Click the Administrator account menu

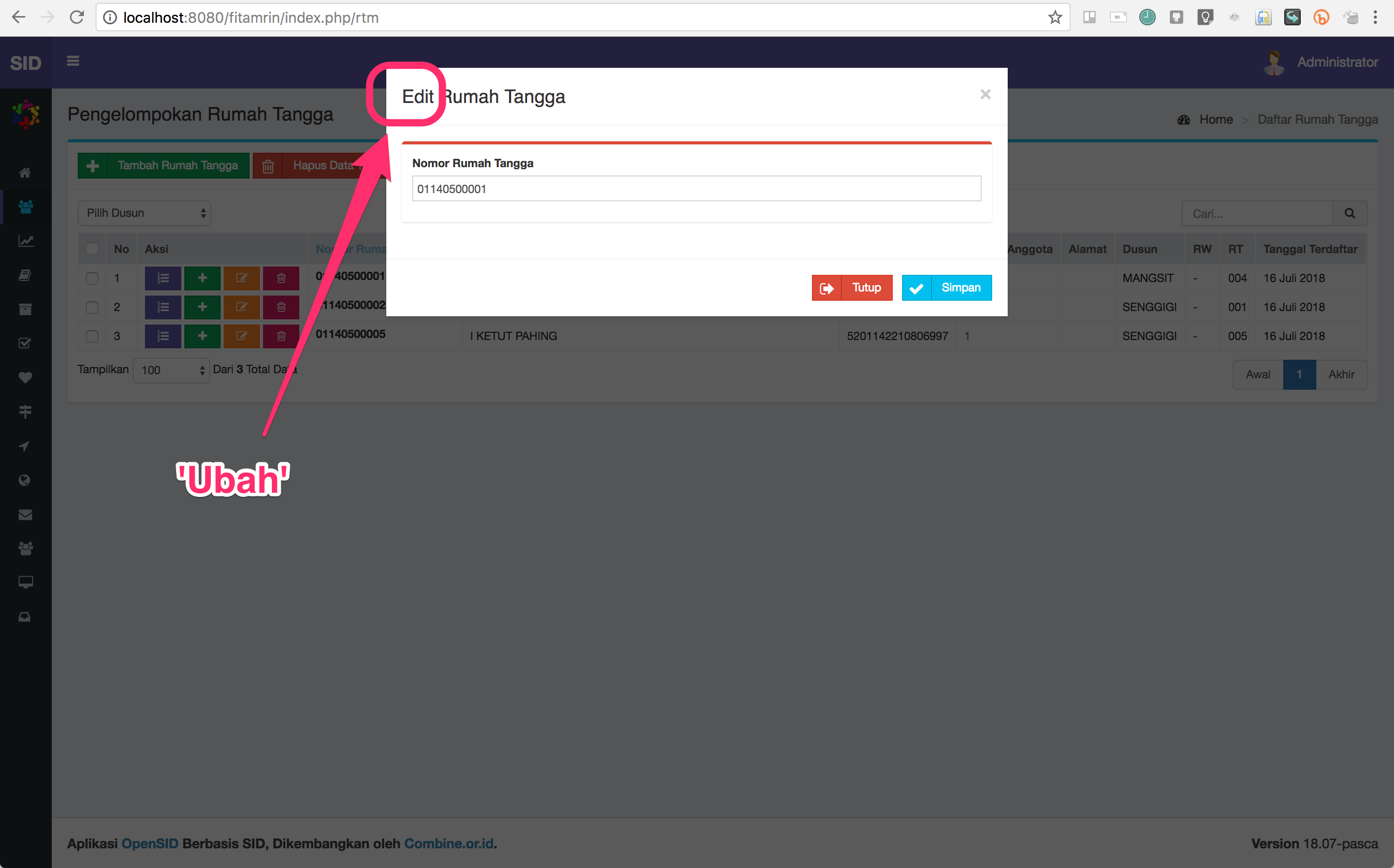(x=1337, y=62)
